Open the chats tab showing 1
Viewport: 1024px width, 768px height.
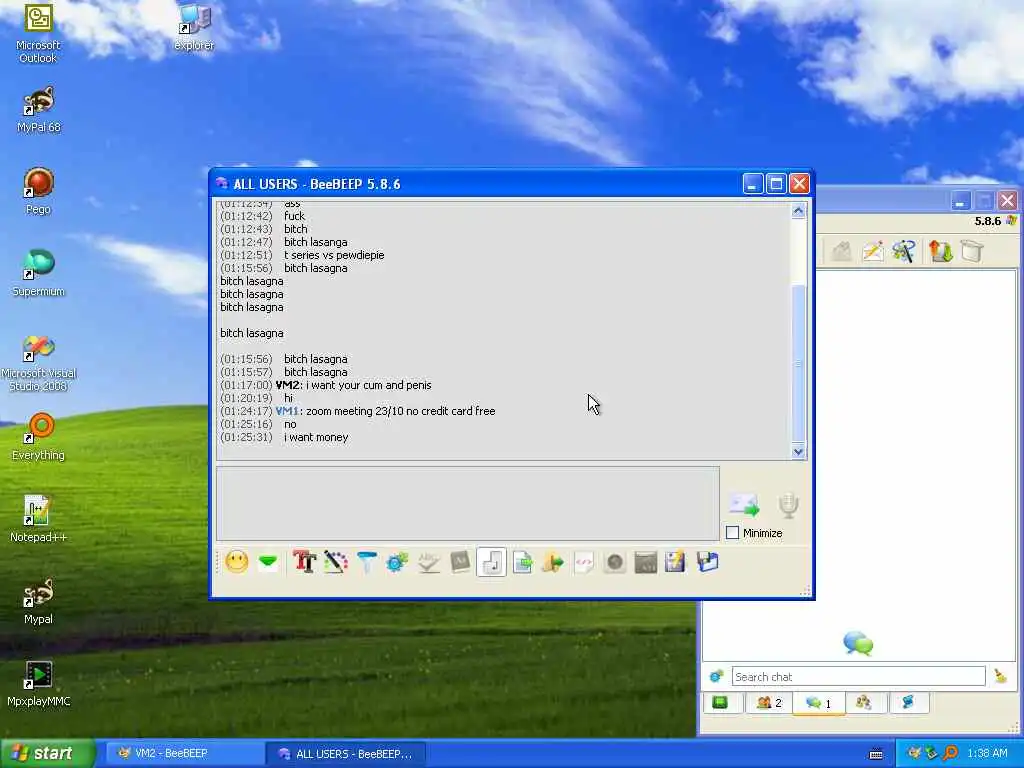point(818,703)
